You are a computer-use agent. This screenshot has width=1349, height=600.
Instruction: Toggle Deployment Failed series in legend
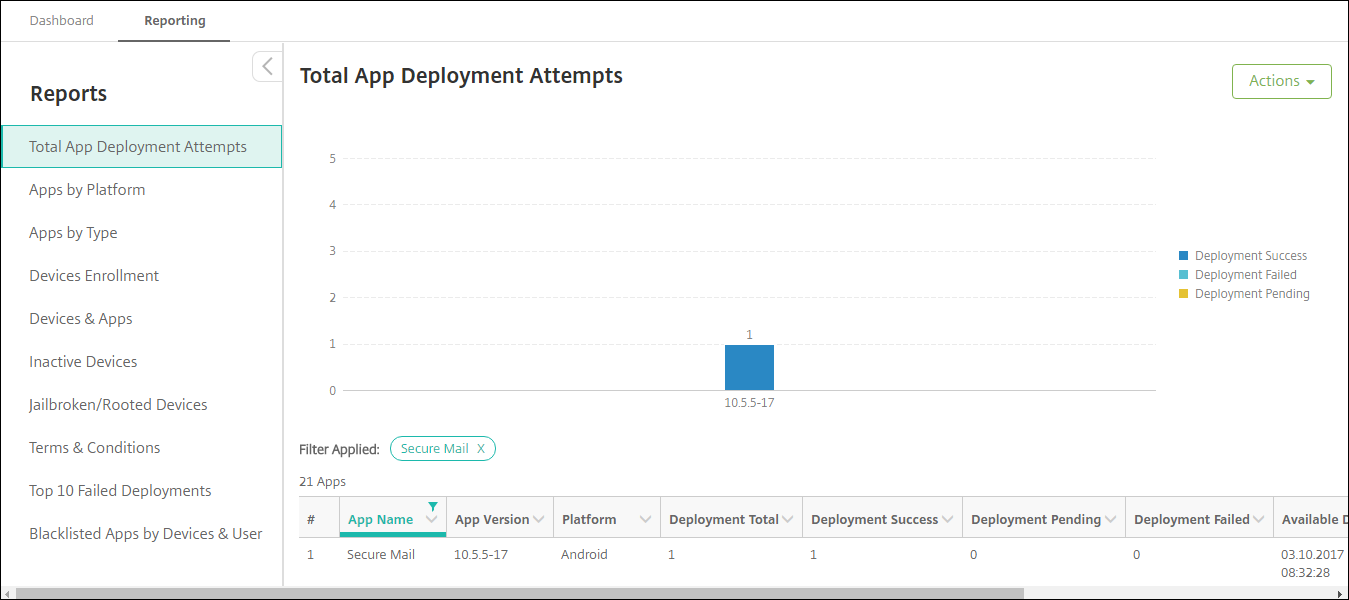click(x=1184, y=275)
